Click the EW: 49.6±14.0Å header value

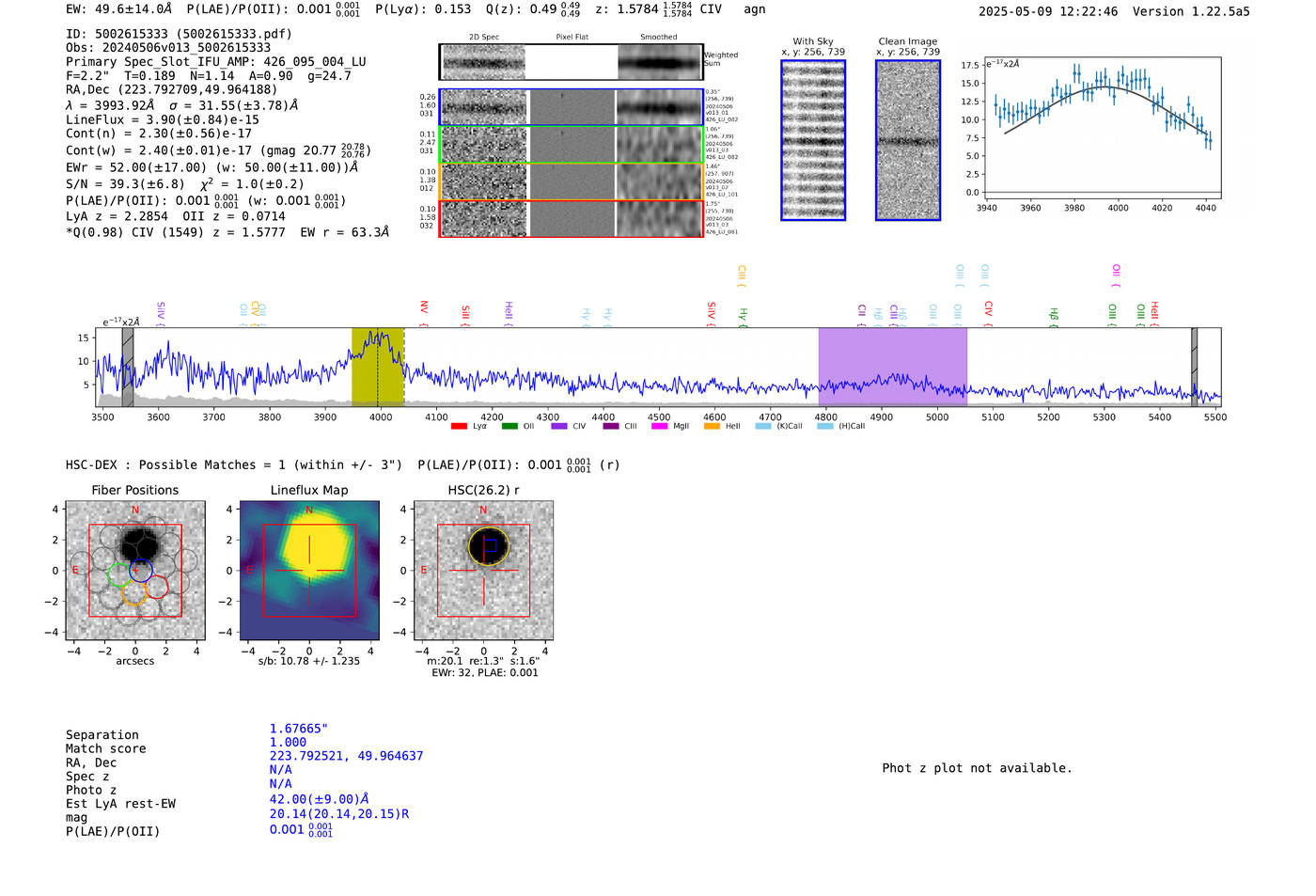tap(118, 9)
